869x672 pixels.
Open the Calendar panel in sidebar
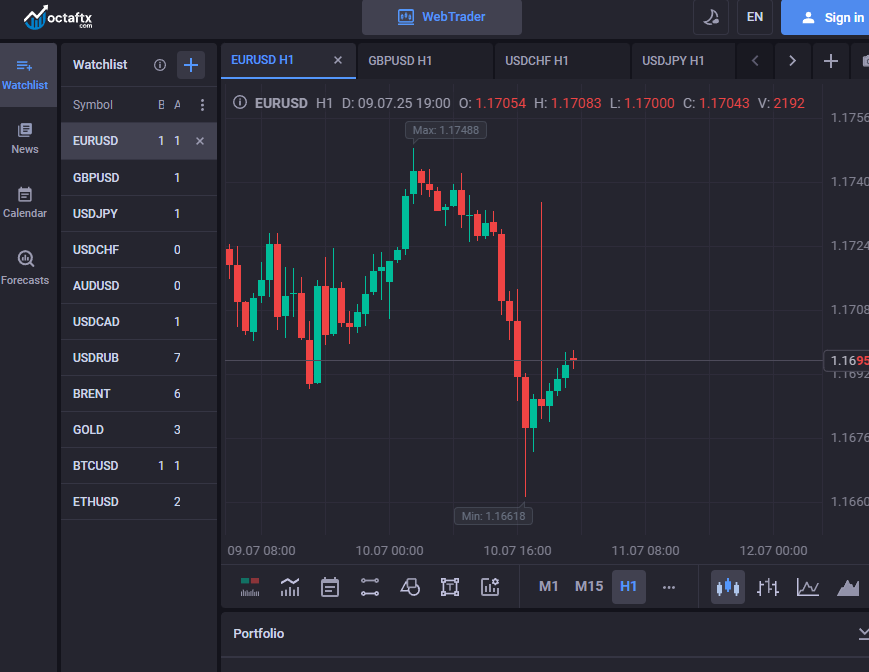pyautogui.click(x=25, y=202)
